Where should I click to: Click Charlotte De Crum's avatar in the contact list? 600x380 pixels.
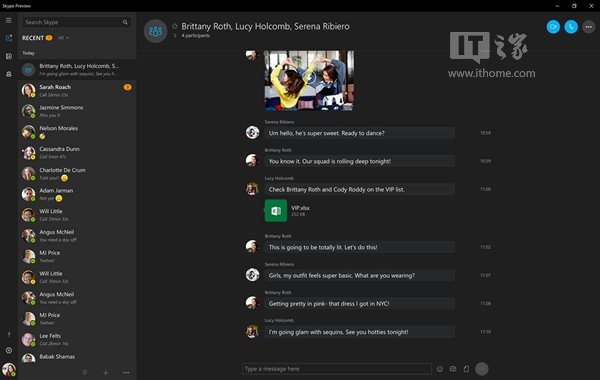click(28, 173)
